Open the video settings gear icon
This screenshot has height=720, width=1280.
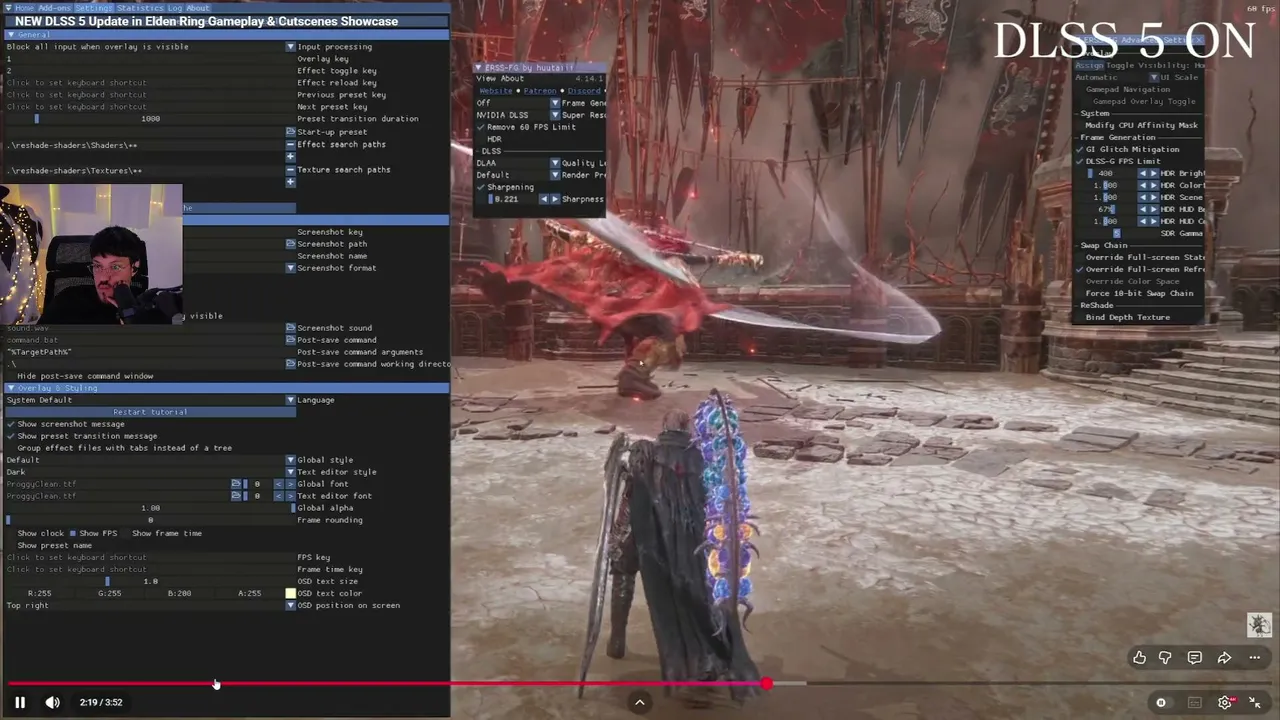pyautogui.click(x=1225, y=702)
